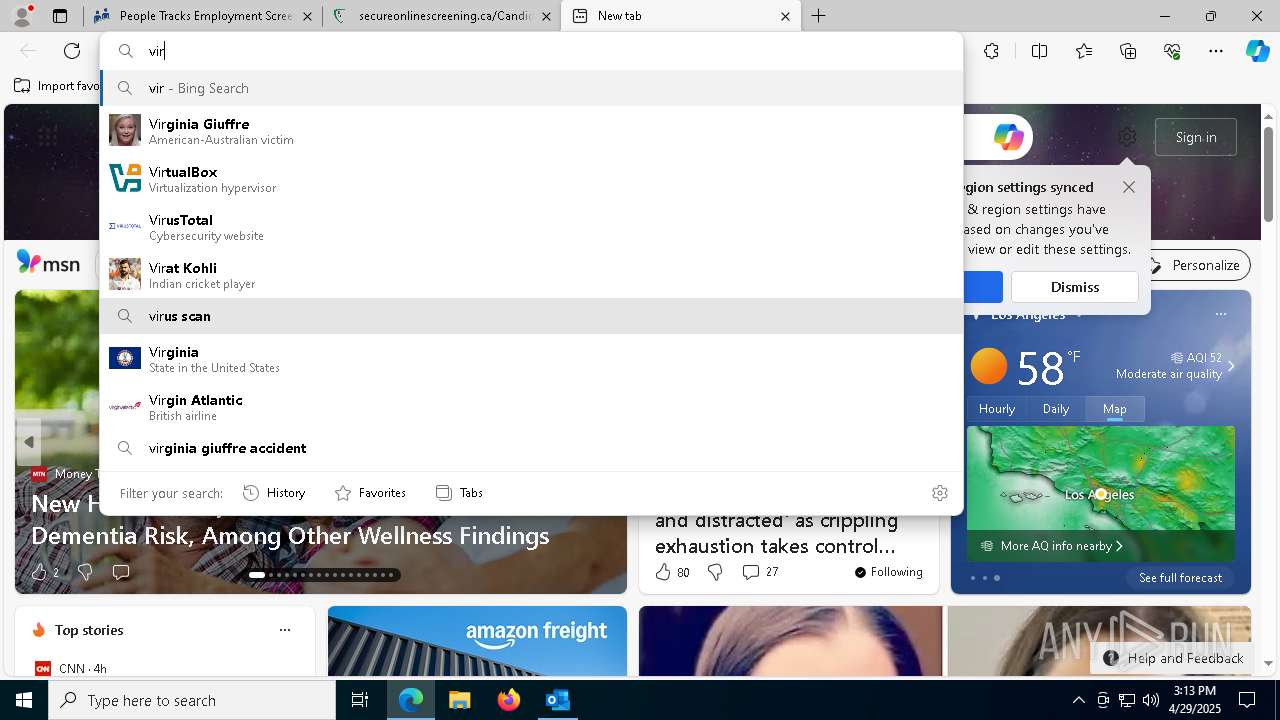Click the taskbar search box
The height and width of the screenshot is (720, 1280).
tap(192, 700)
